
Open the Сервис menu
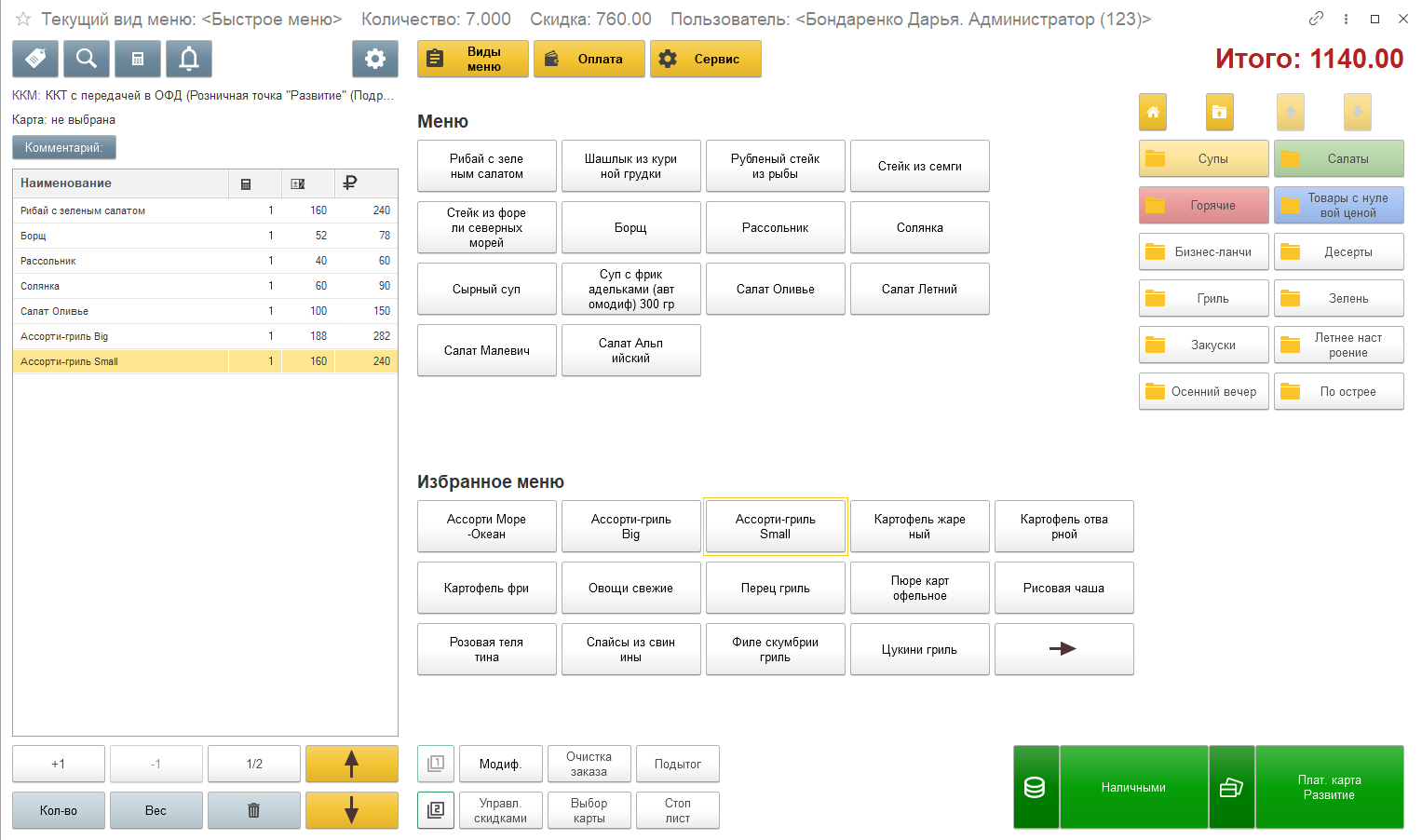click(705, 59)
